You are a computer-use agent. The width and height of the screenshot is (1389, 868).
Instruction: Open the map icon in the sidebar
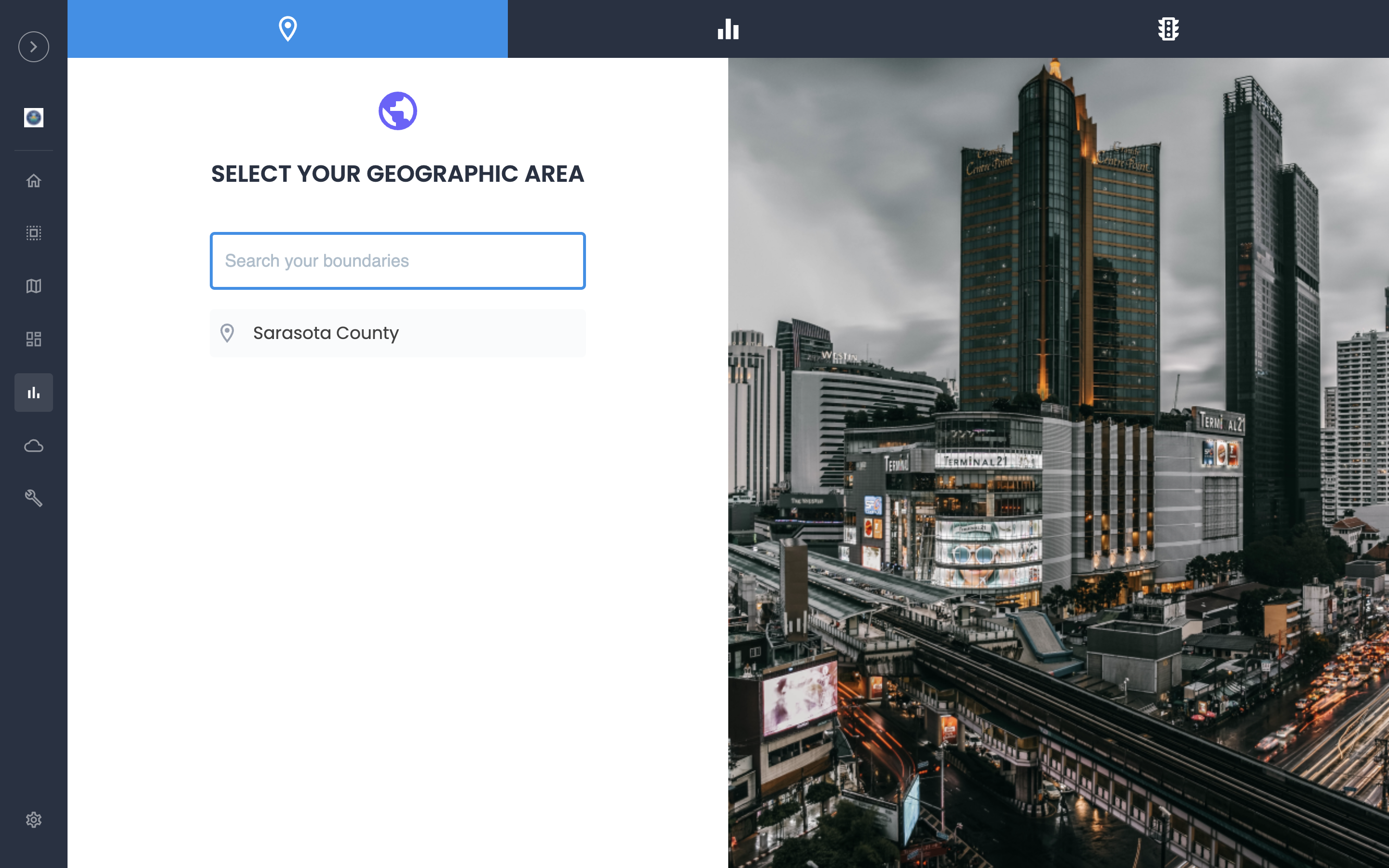pos(33,286)
